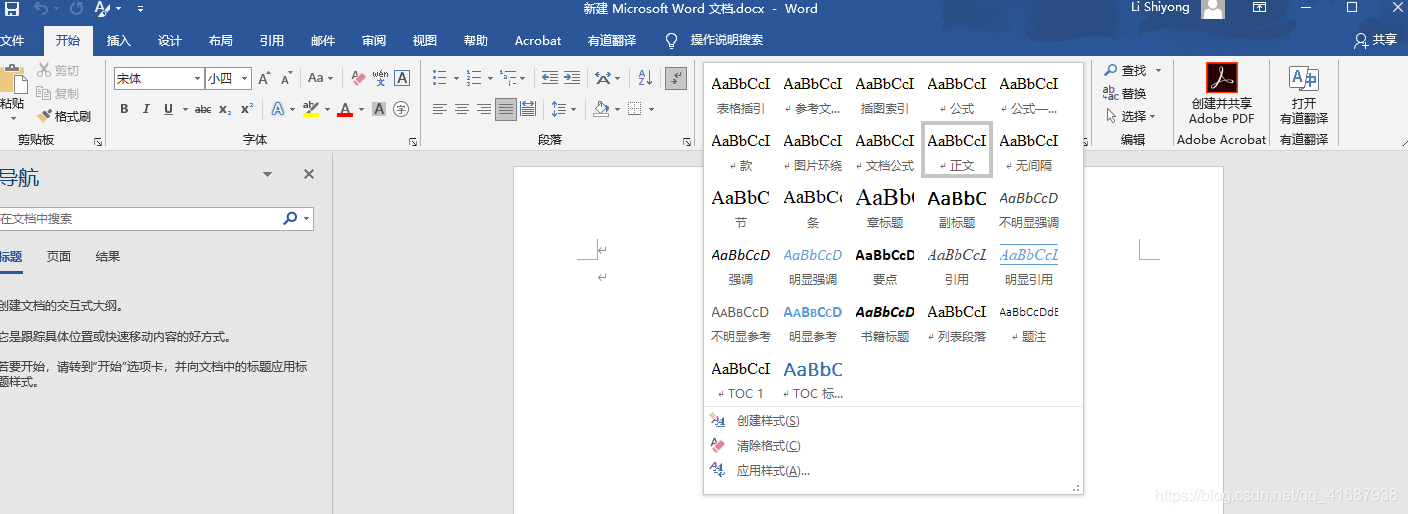Apply the red font color

(x=345, y=109)
